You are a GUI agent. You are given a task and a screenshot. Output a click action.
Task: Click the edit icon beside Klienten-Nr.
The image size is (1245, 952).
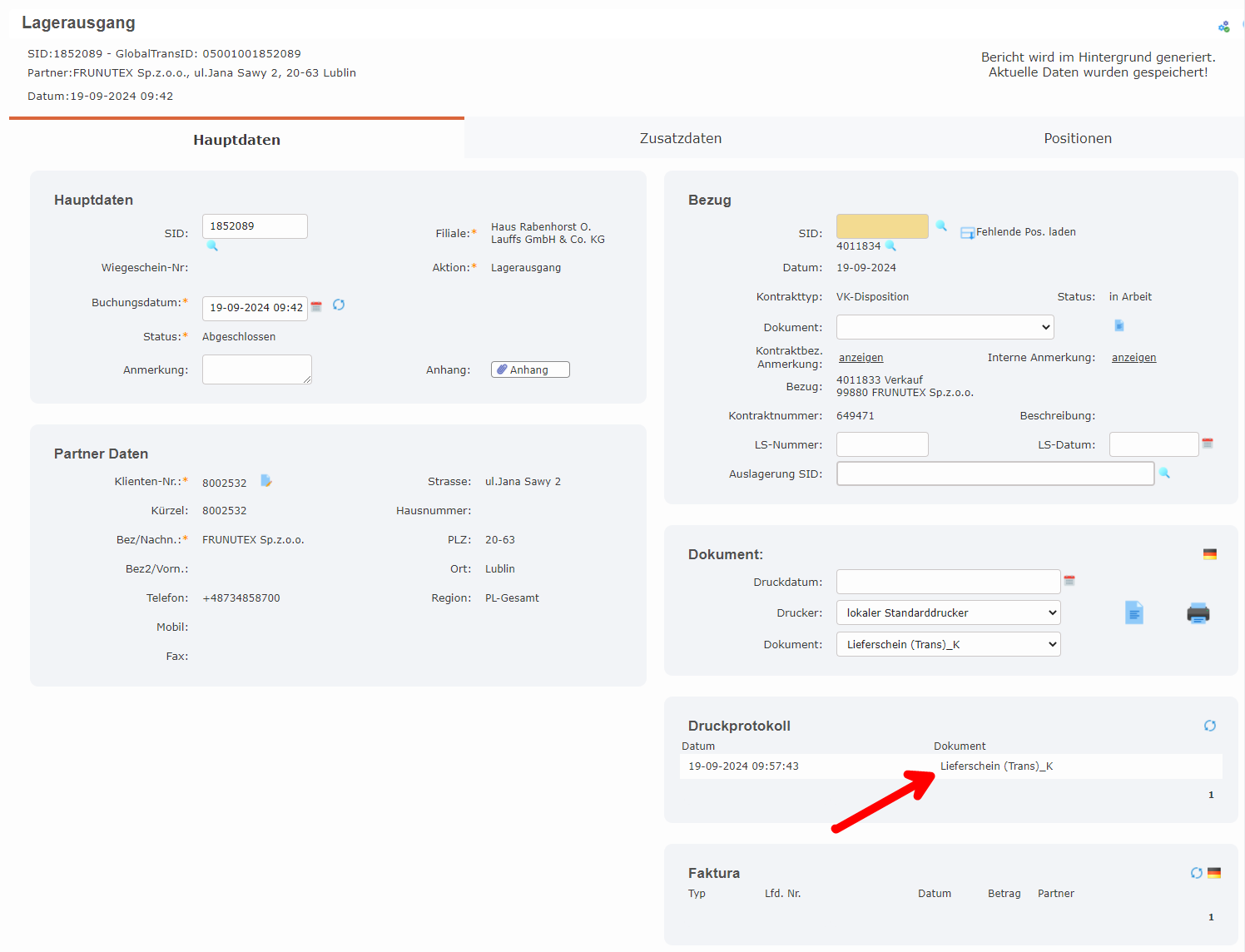tap(266, 481)
